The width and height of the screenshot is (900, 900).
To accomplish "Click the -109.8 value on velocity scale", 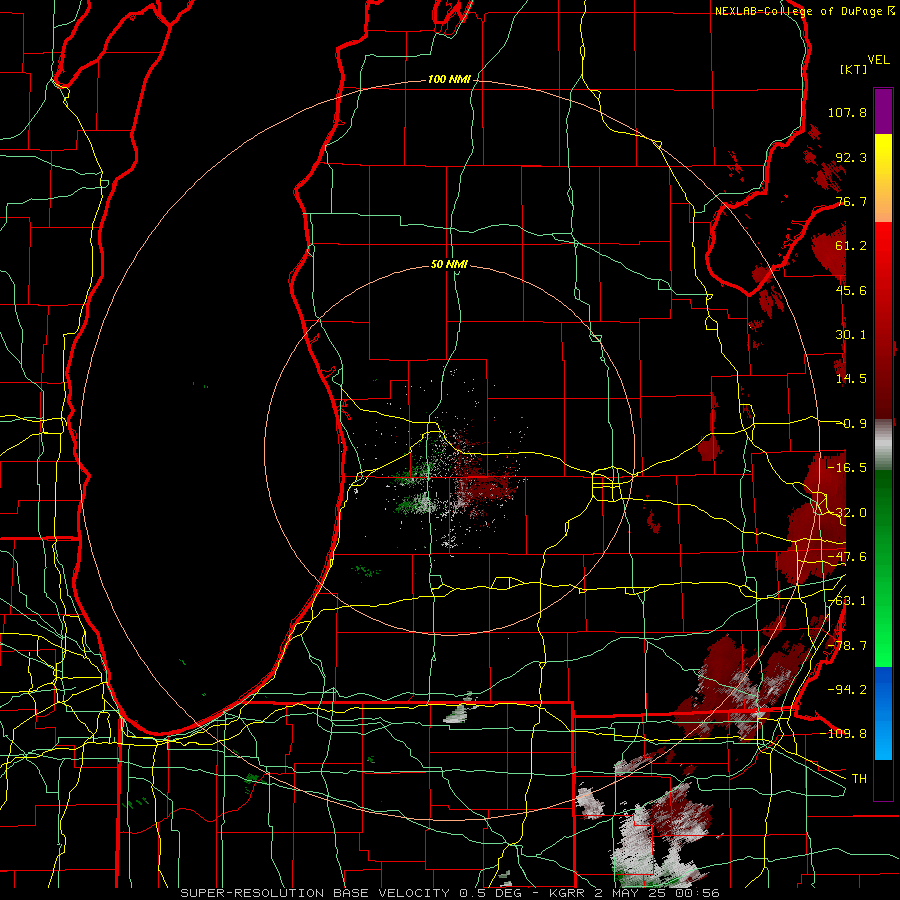I will [x=844, y=734].
